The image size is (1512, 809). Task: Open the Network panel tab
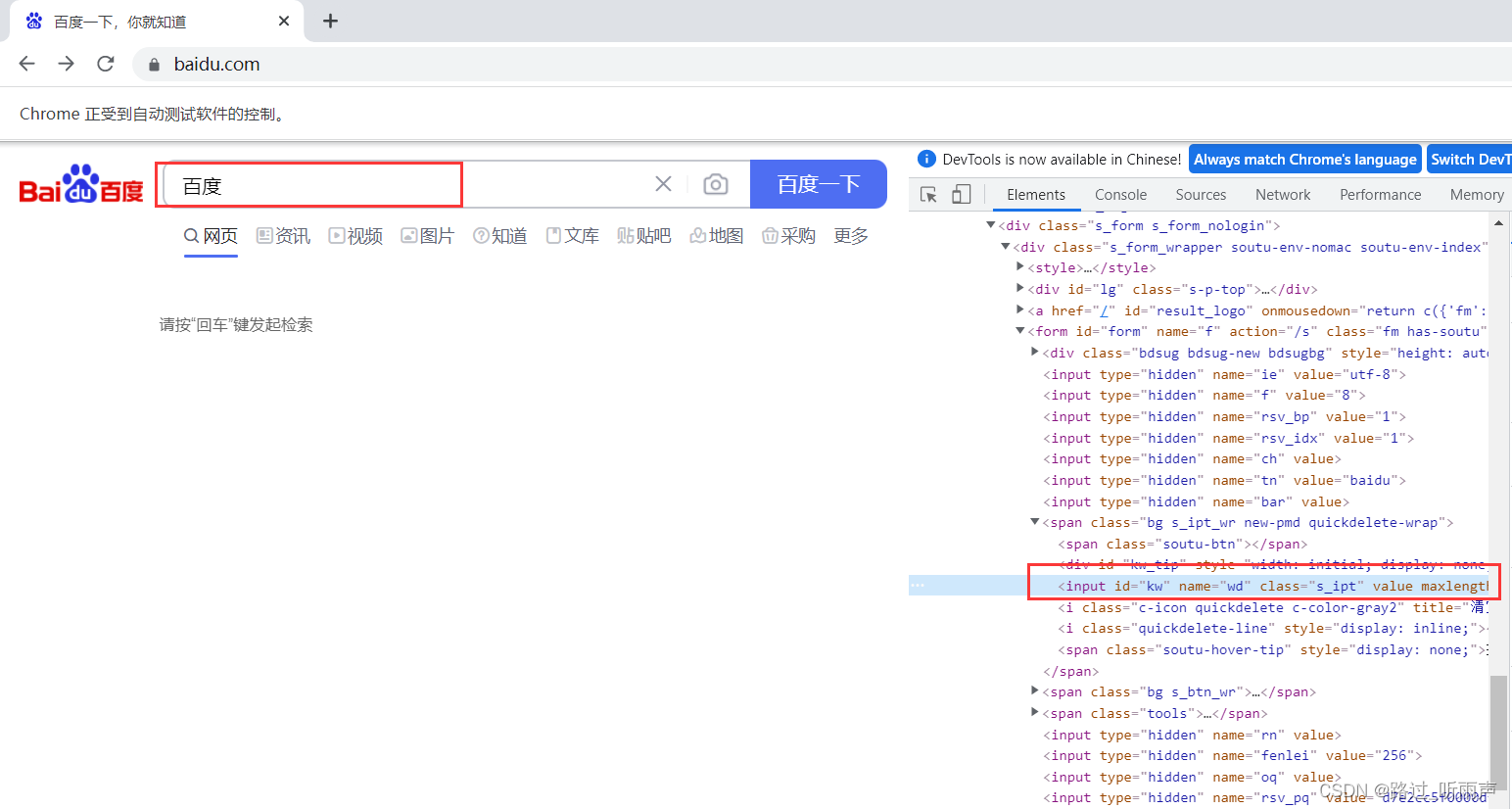pyautogui.click(x=1283, y=195)
